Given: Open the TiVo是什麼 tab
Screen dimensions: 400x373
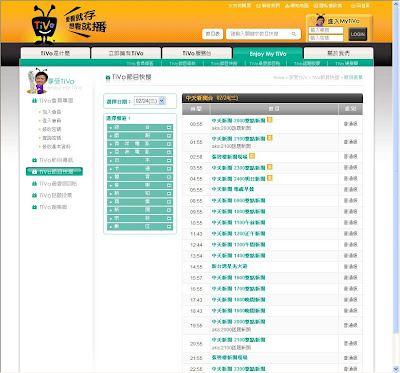Looking at the screenshot, I should click(55, 53).
